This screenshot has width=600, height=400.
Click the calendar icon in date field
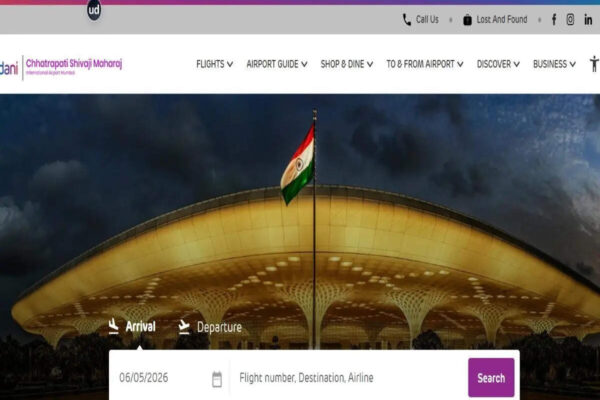pos(217,379)
